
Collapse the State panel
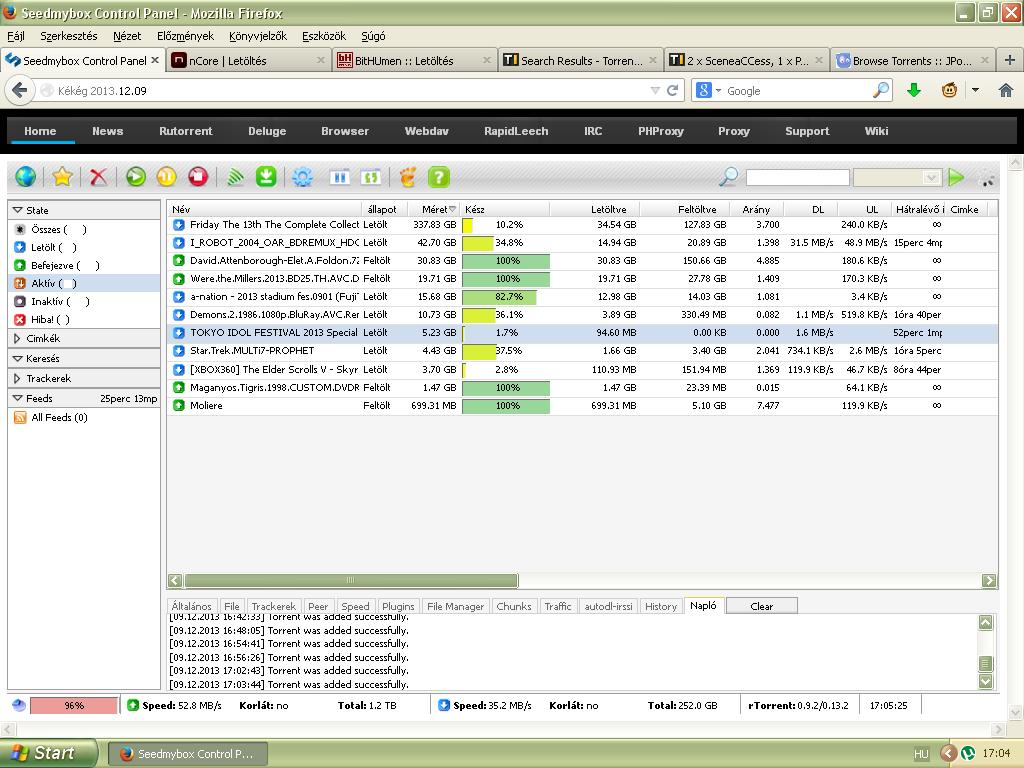click(x=18, y=210)
